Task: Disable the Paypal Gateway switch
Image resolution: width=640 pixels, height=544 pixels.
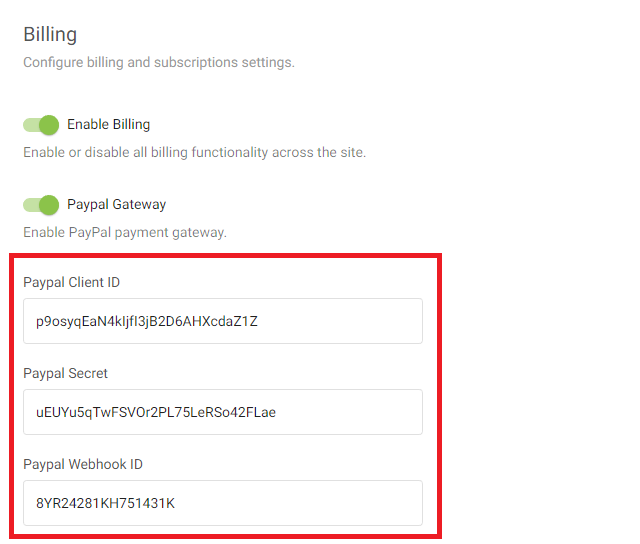Action: pyautogui.click(x=41, y=205)
